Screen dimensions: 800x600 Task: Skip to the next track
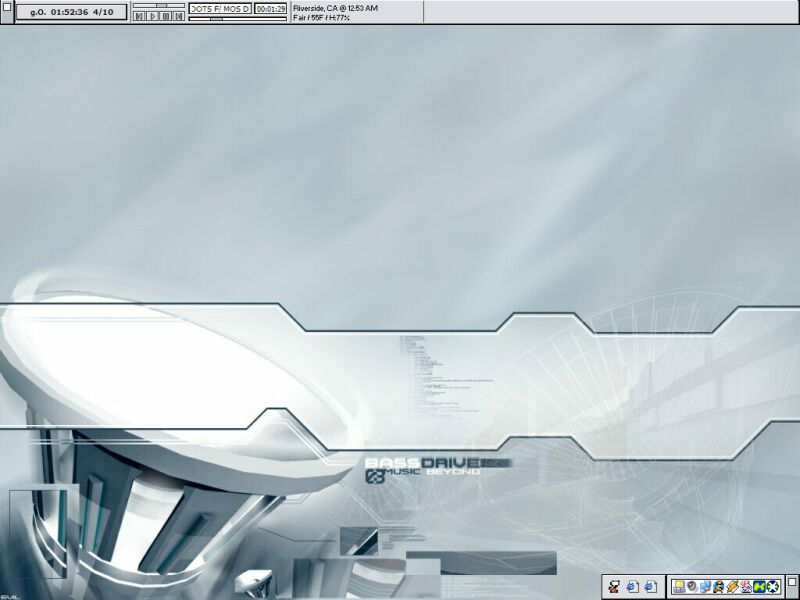178,17
